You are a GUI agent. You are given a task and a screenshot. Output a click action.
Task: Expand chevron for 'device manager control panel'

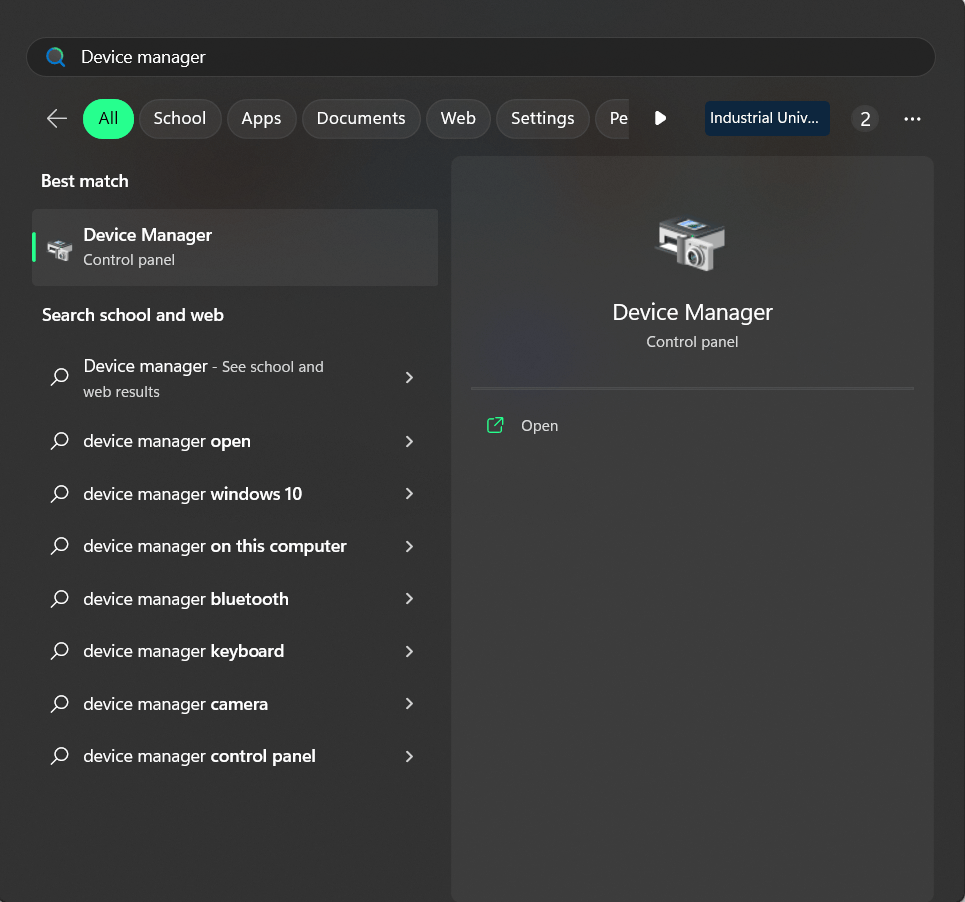tap(409, 757)
